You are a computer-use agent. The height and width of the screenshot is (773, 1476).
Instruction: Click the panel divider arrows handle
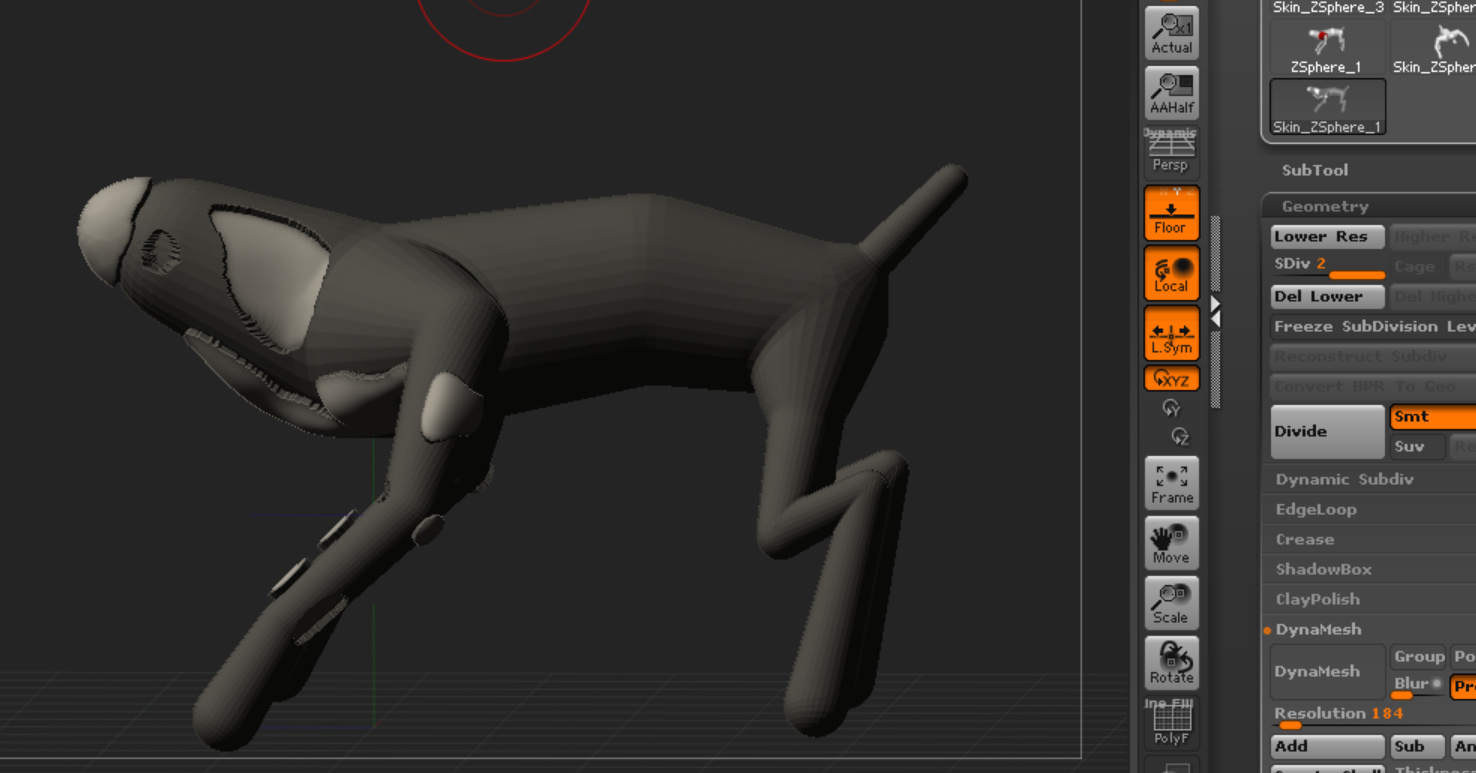[1215, 311]
